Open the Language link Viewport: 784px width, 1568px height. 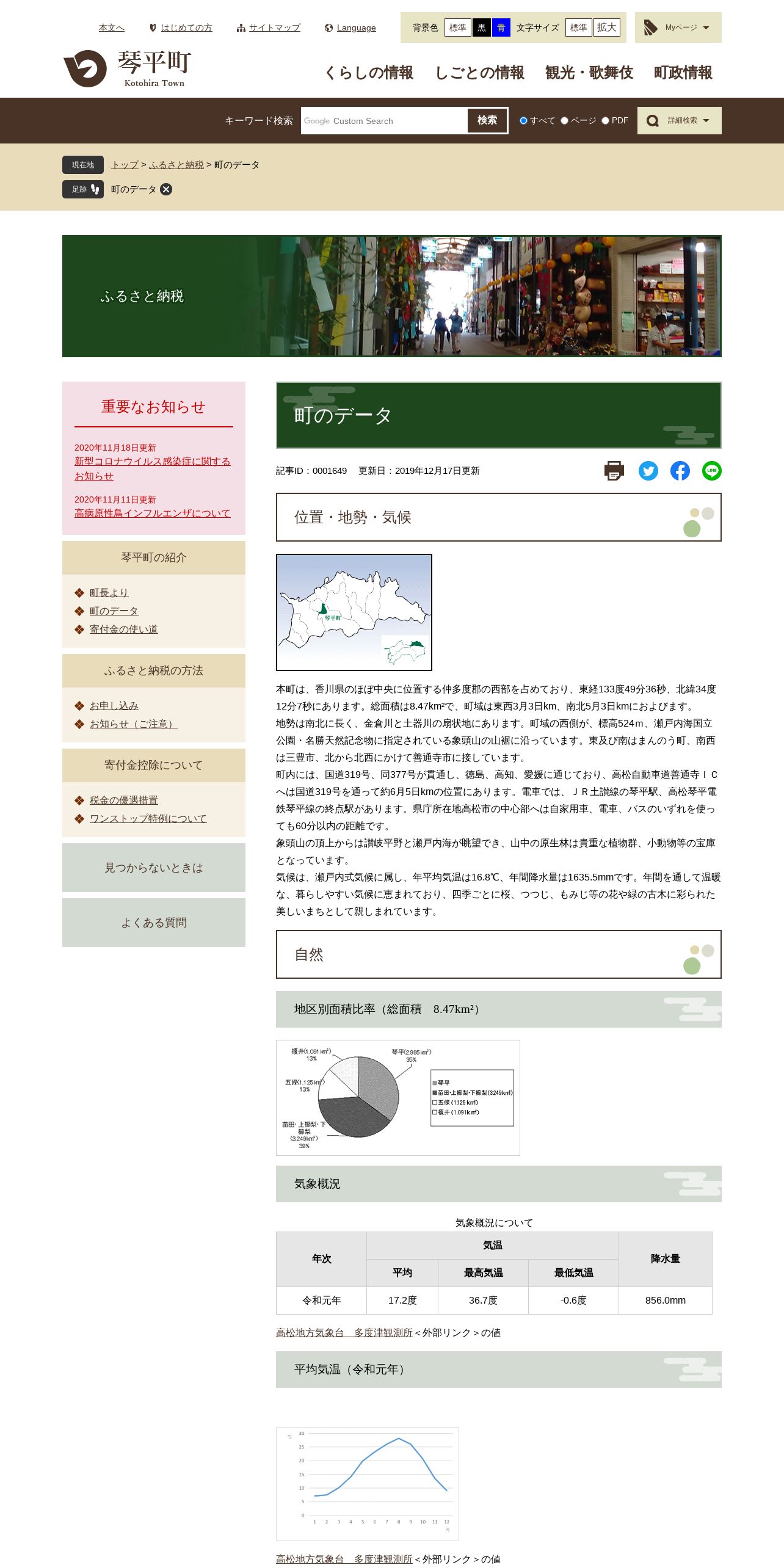pos(356,27)
